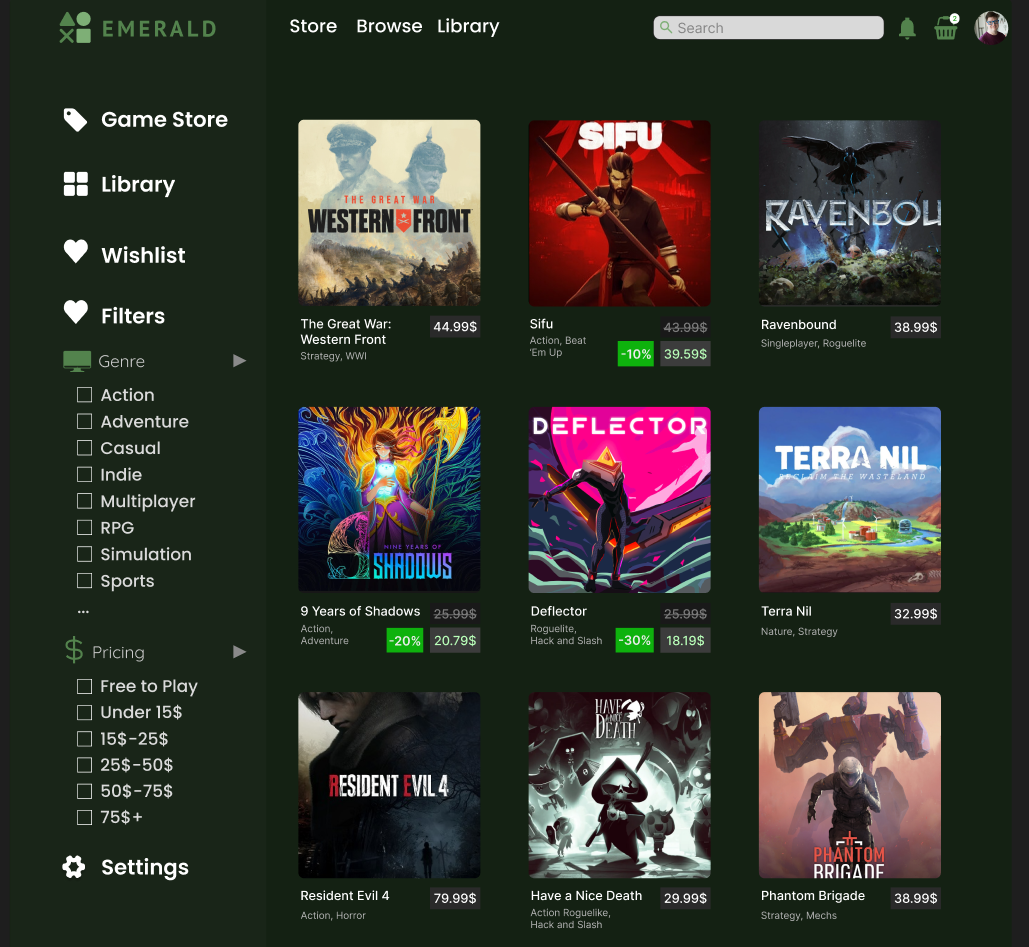Screen dimensions: 1029x947
Task: Collapse the Genre filter arrow
Action: pyautogui.click(x=240, y=360)
